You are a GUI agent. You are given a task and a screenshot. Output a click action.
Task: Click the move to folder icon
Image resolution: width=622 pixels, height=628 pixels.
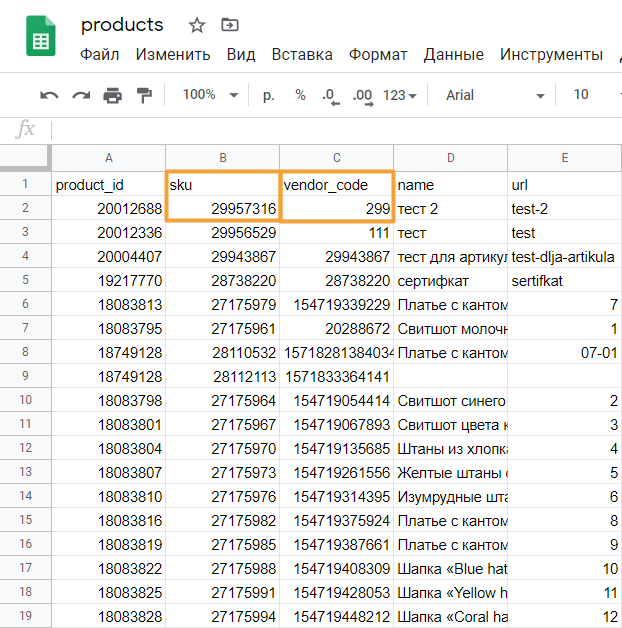coord(230,25)
